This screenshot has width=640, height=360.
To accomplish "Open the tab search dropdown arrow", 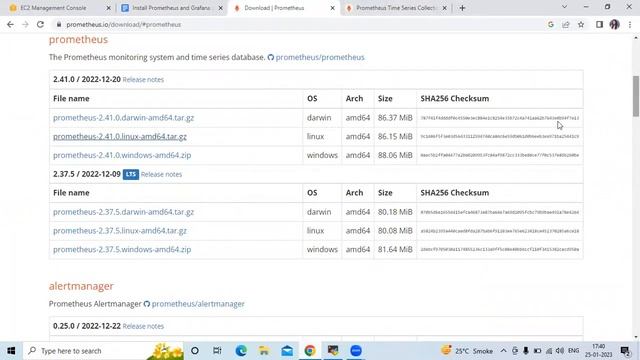I will coord(564,7).
